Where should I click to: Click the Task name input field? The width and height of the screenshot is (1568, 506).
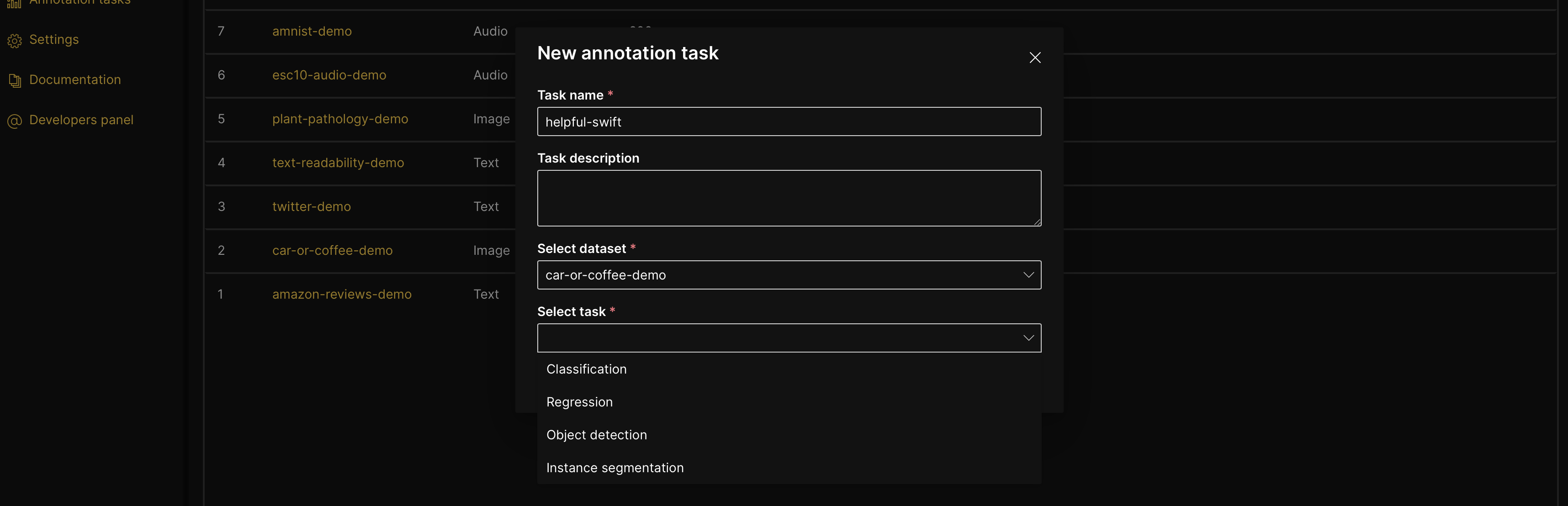(788, 121)
